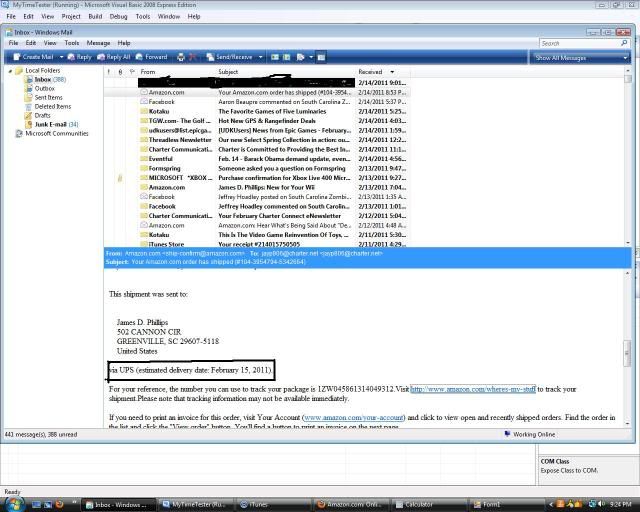Viewport: 640px width, 512px height.
Task: Sort by the Received column header
Action: pyautogui.click(x=382, y=72)
